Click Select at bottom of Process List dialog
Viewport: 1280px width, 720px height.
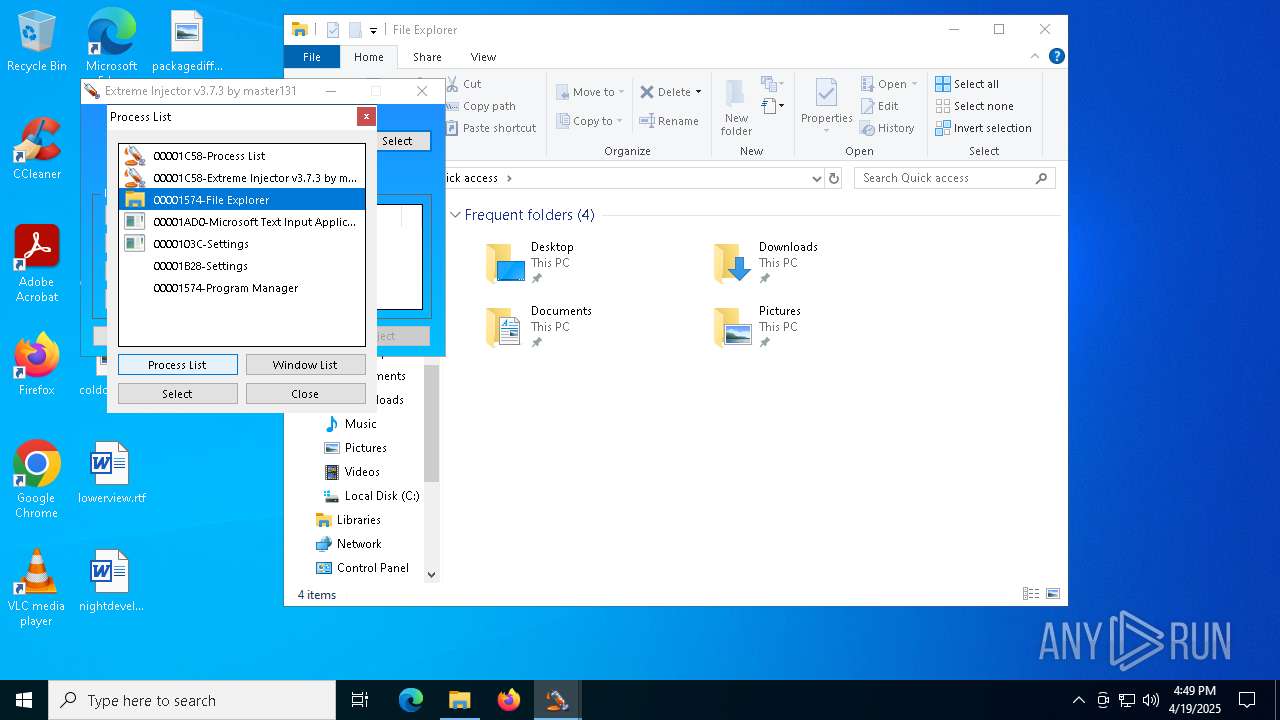177,394
